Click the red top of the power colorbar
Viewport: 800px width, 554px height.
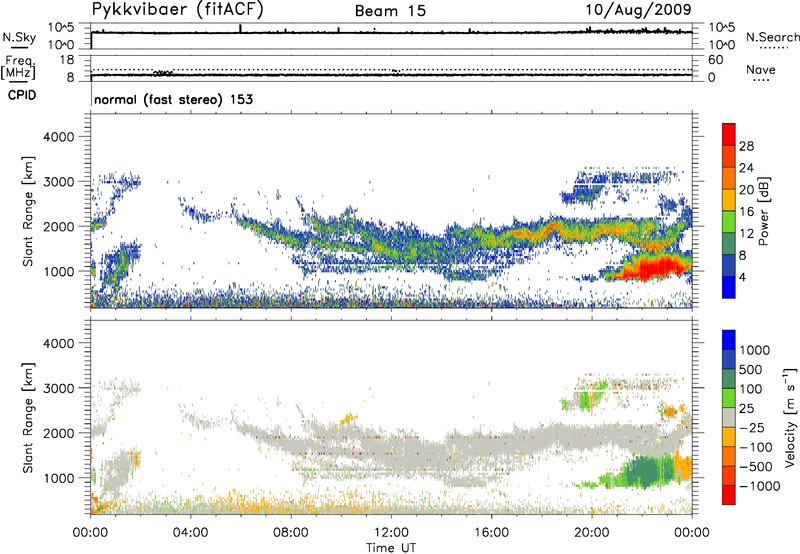[729, 134]
